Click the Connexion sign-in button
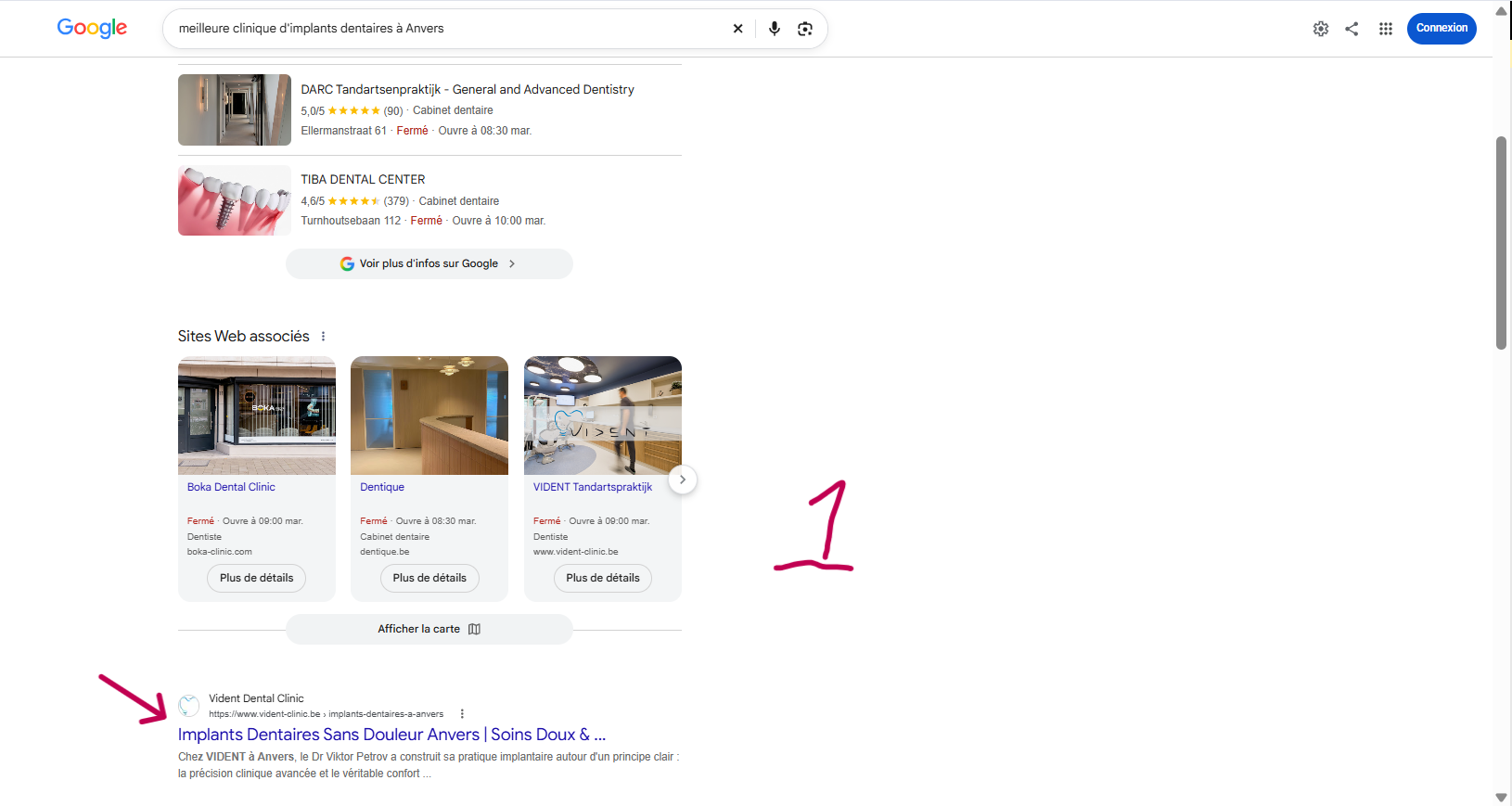The width and height of the screenshot is (1512, 806). click(1442, 28)
